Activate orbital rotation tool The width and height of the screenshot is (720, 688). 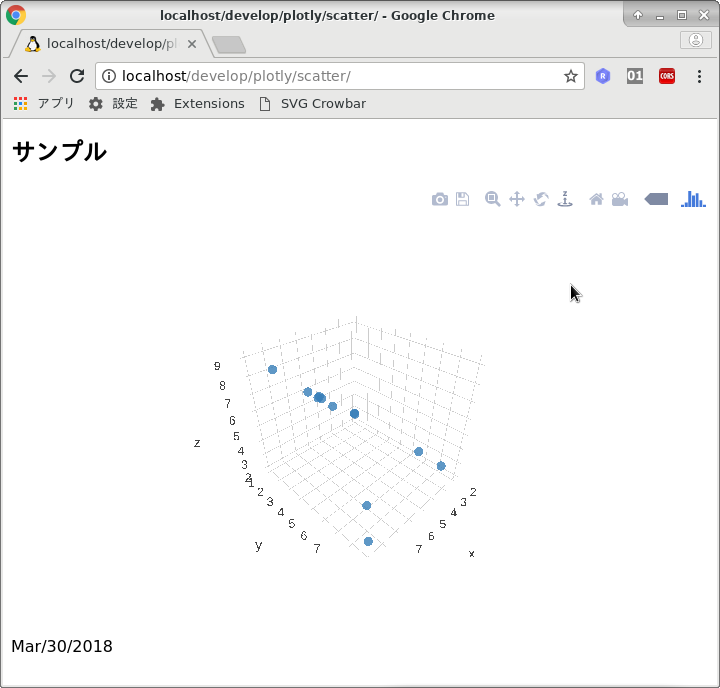coord(541,199)
